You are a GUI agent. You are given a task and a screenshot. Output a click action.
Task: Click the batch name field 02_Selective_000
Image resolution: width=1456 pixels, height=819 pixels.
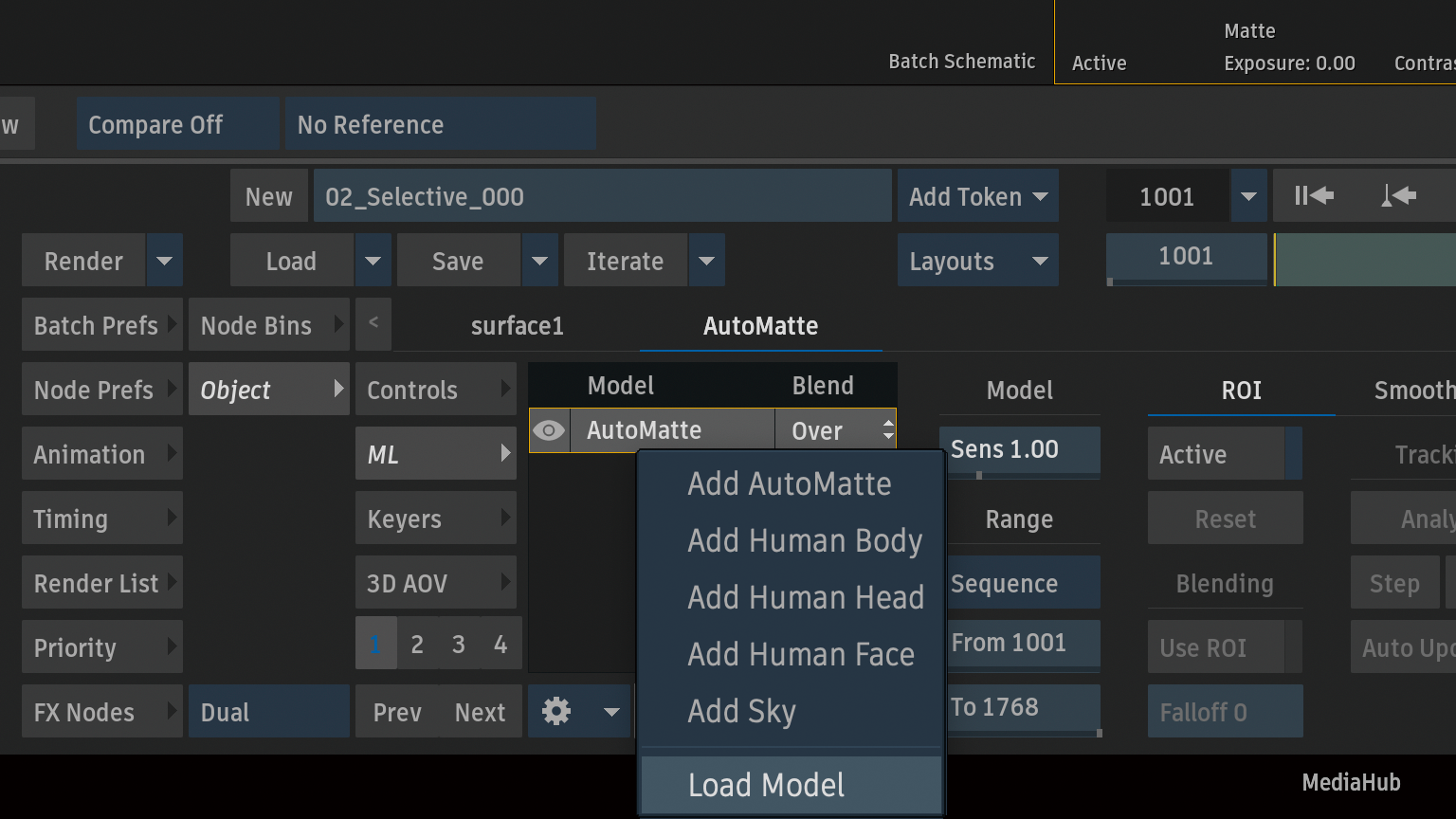pos(602,196)
